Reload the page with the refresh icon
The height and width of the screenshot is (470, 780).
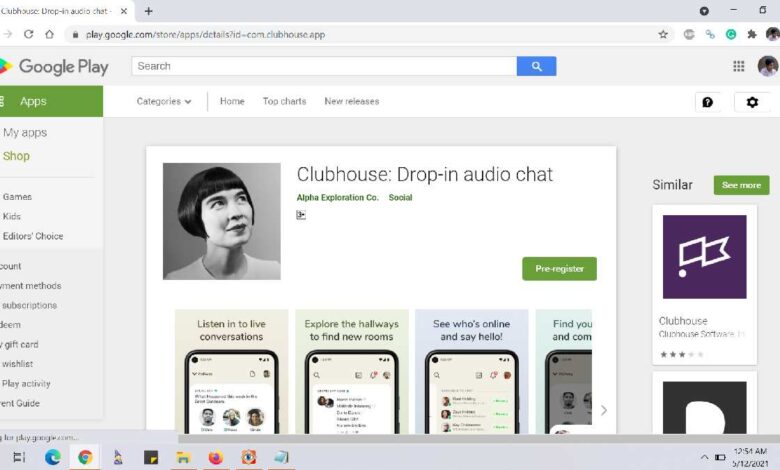[x=28, y=34]
